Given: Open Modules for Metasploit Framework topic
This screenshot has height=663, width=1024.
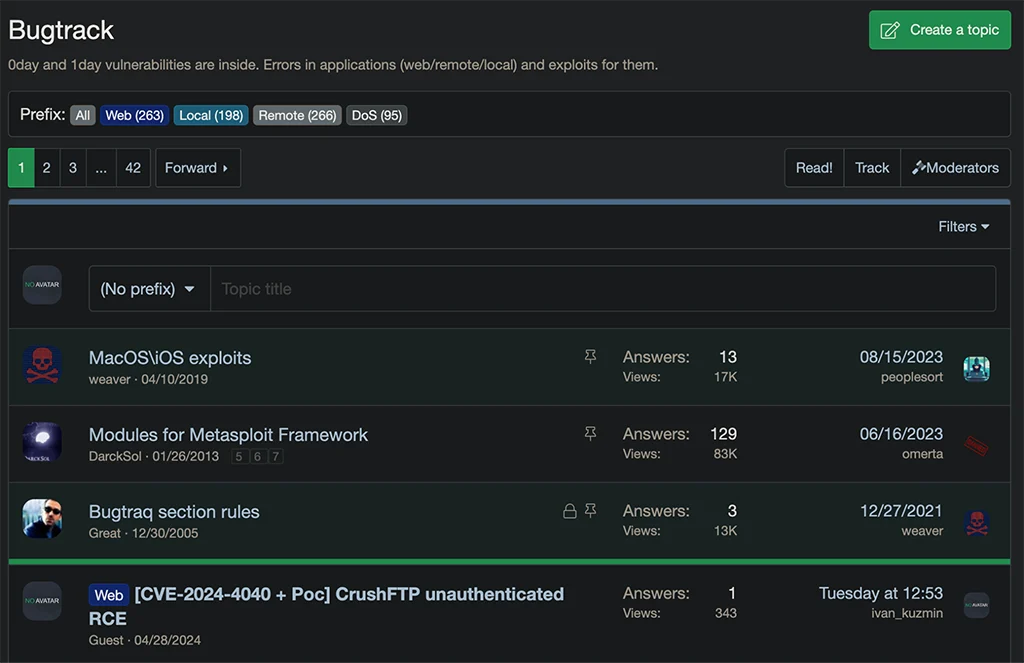Looking at the screenshot, I should click(x=228, y=435).
